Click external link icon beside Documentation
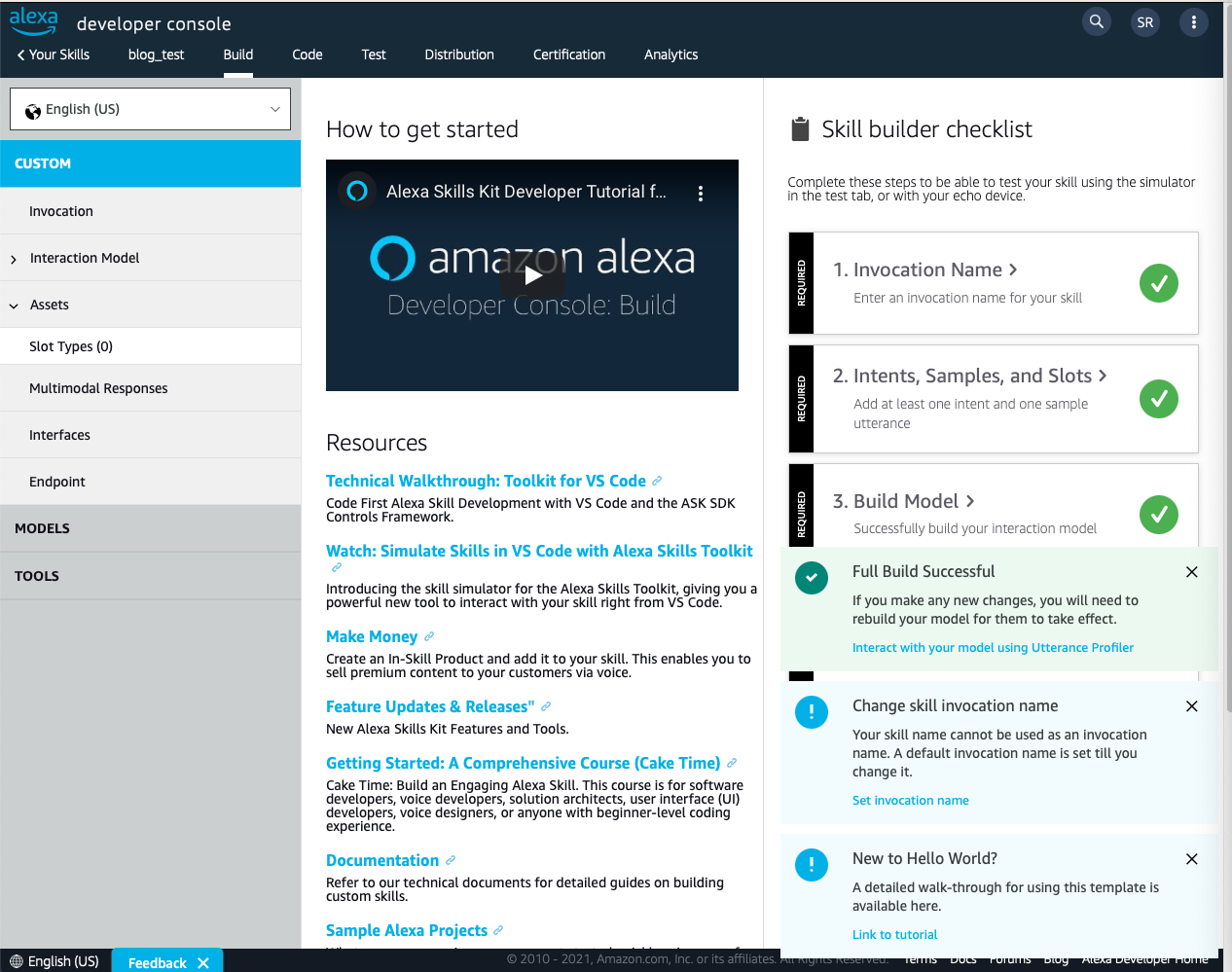The width and height of the screenshot is (1232, 972). coord(451,860)
